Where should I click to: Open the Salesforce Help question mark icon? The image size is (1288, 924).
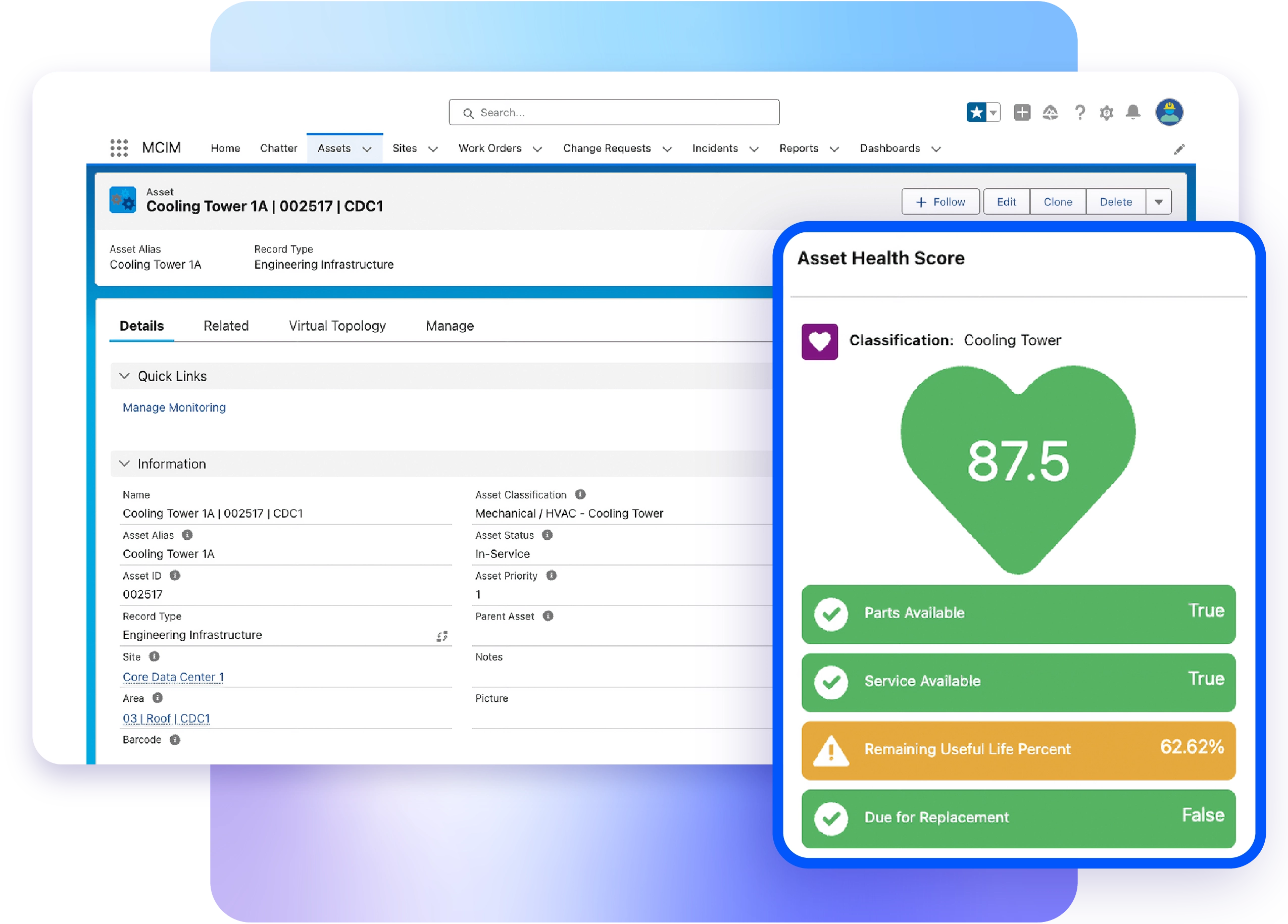point(1079,113)
